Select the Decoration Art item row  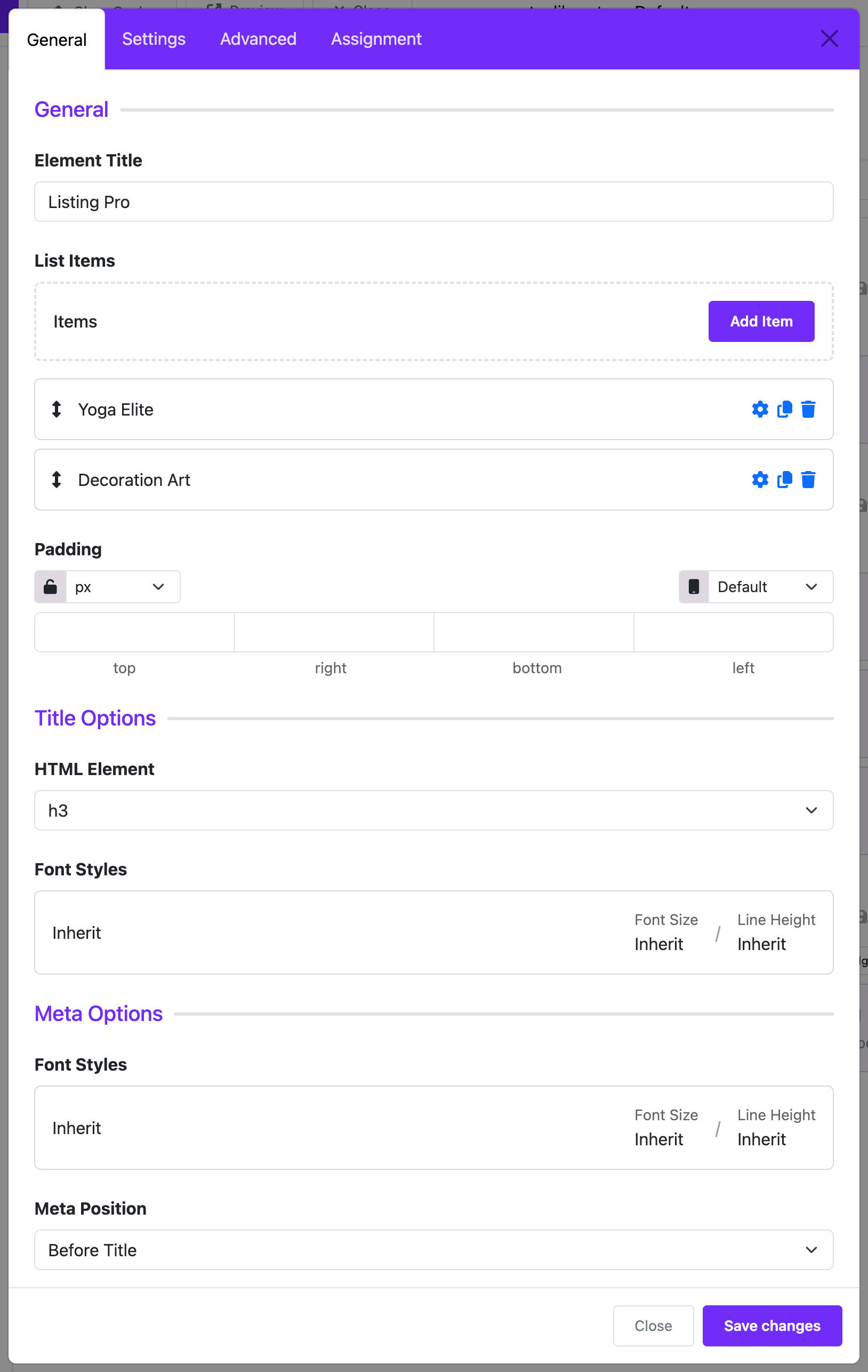434,480
